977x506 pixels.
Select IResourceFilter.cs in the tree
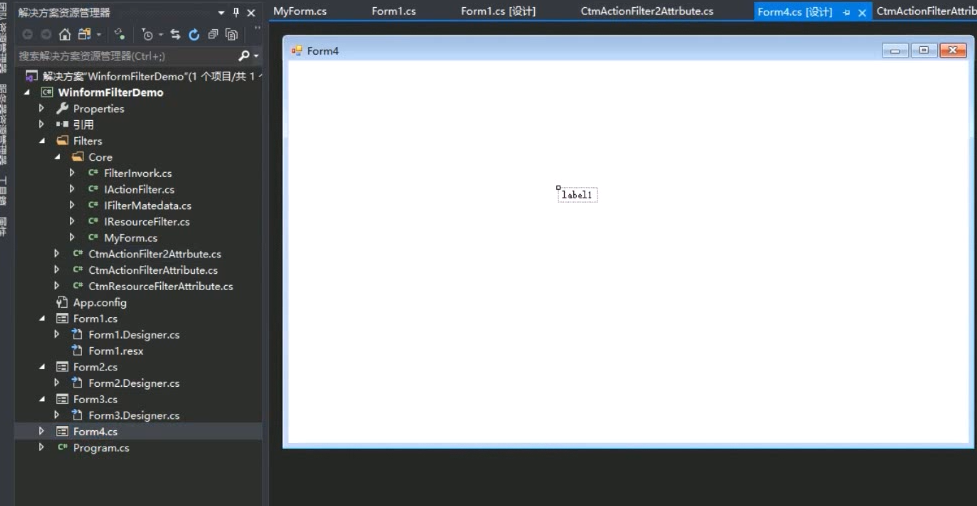(x=147, y=221)
